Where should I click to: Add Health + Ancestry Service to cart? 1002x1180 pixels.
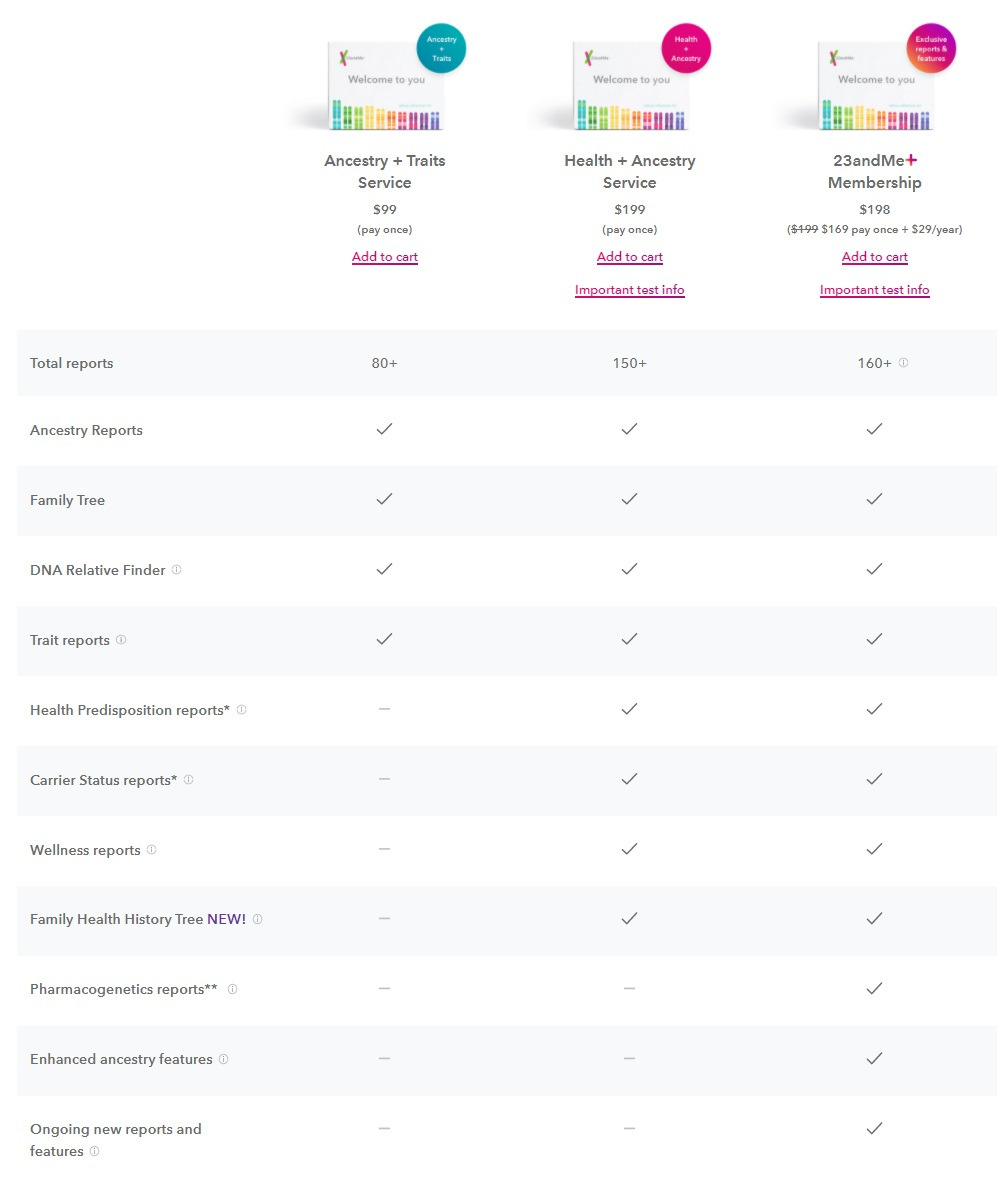[x=629, y=257]
